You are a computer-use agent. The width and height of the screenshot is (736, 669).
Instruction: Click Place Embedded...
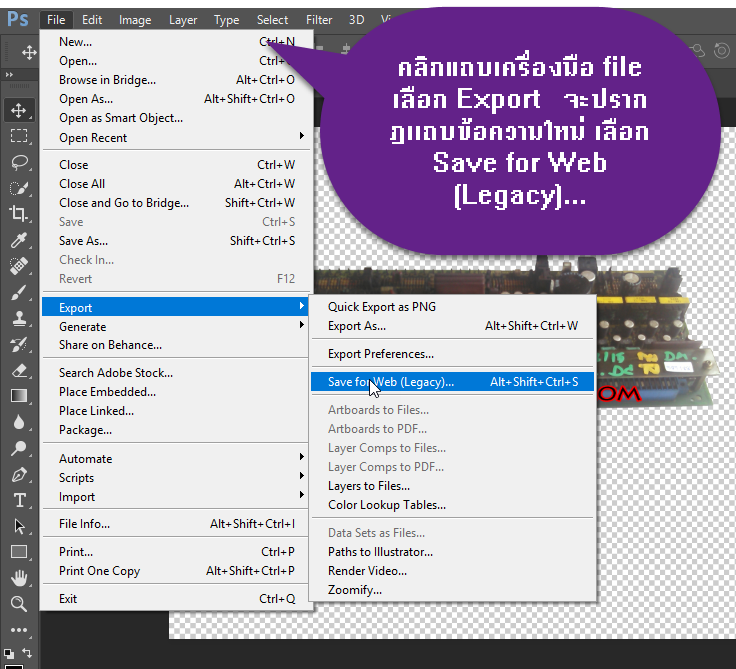(x=177, y=392)
